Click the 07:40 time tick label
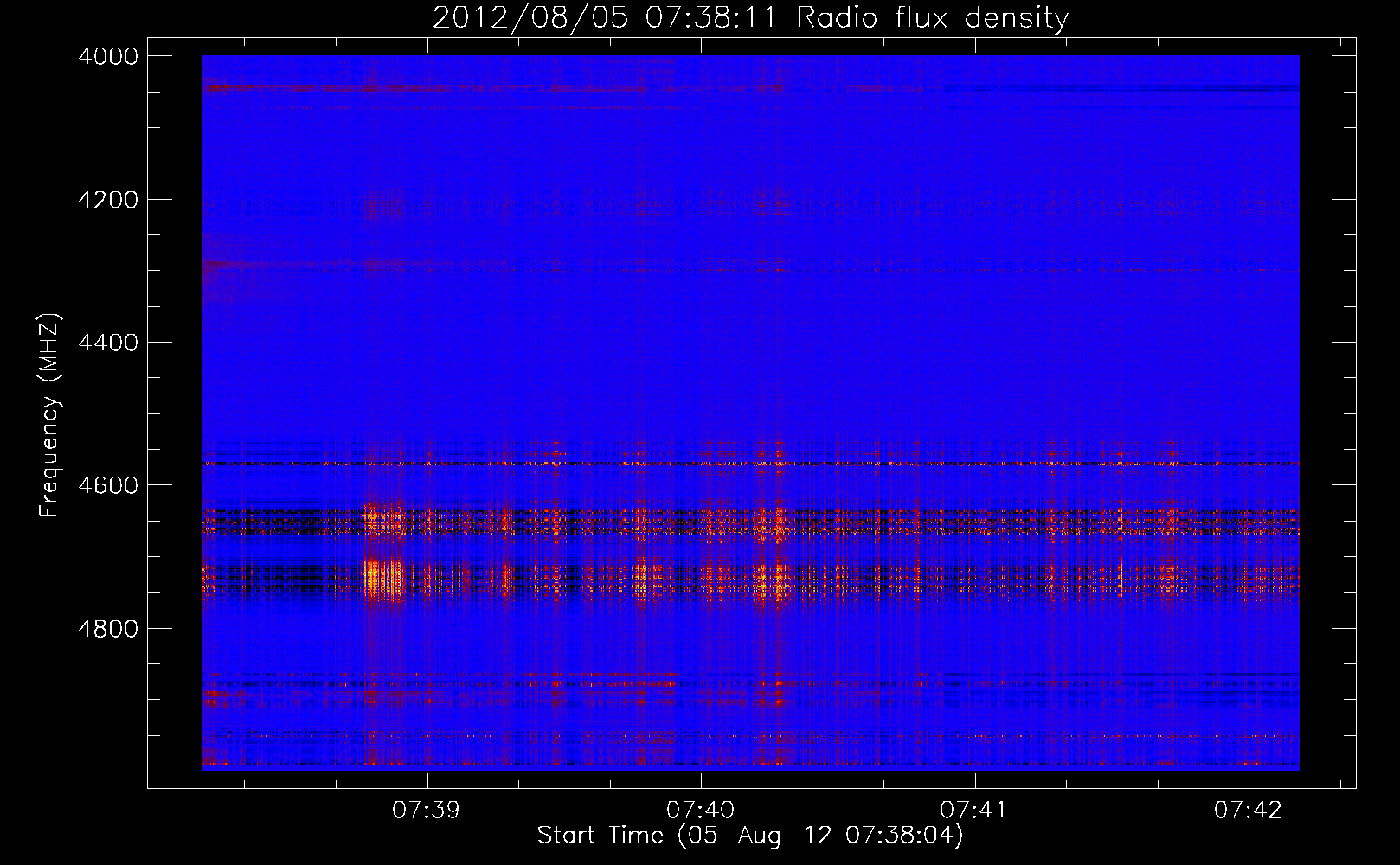 tap(700, 810)
